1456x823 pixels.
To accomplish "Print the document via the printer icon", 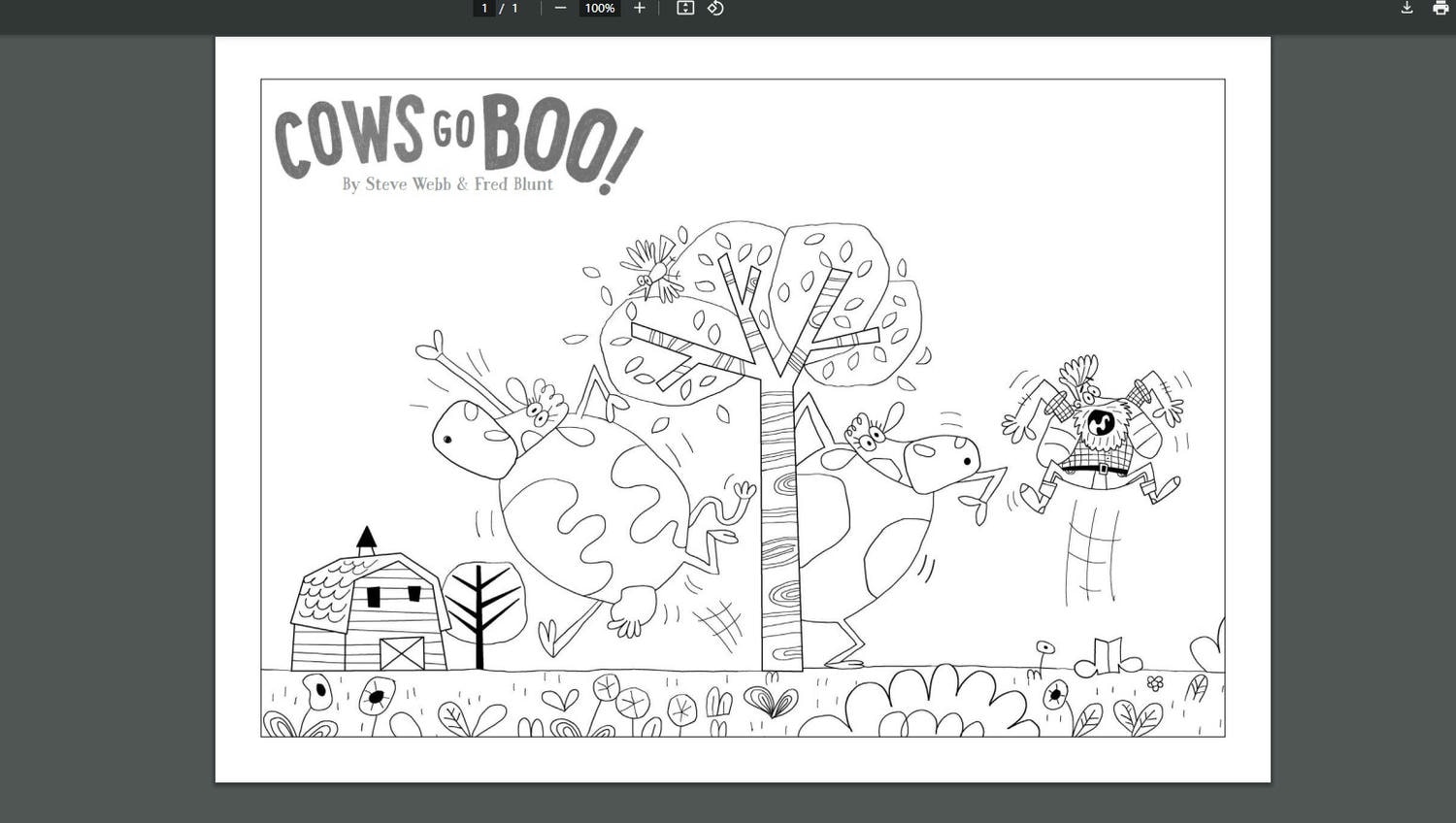I will point(1440,8).
